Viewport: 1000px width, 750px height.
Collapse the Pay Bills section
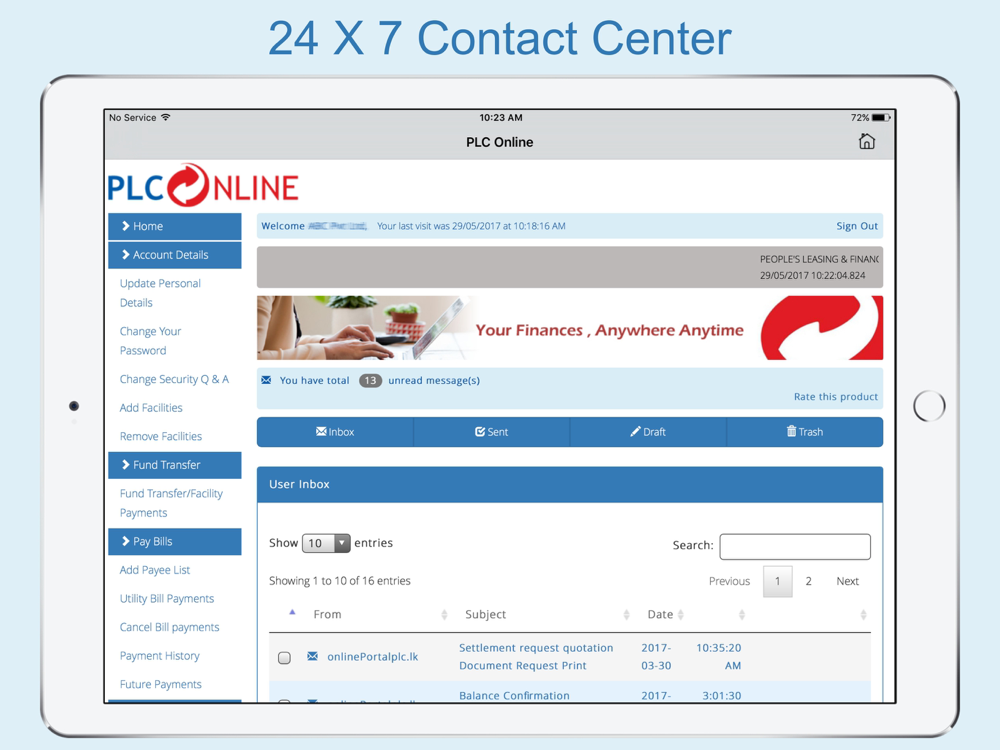point(175,541)
